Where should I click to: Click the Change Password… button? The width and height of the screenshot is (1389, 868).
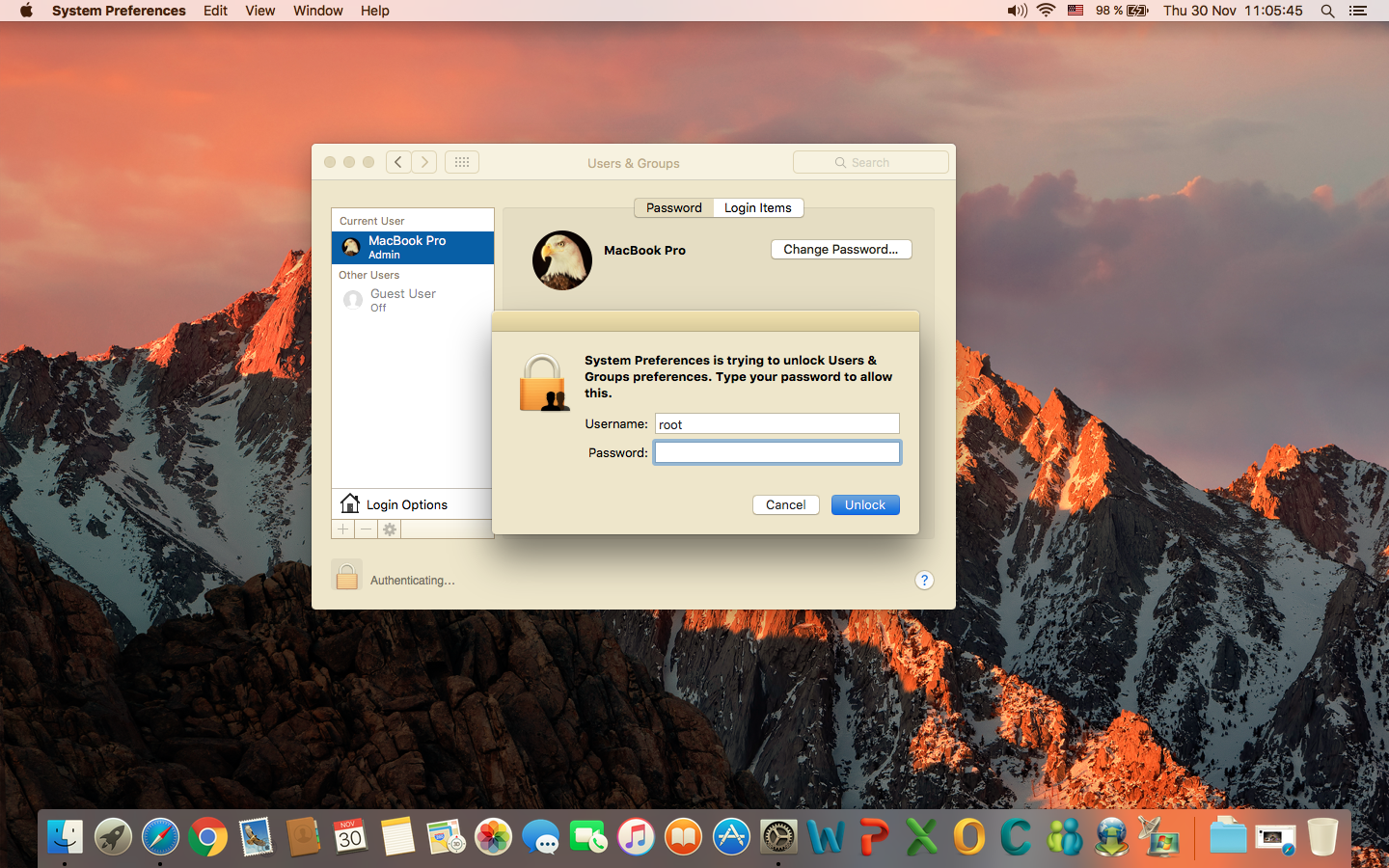tap(841, 249)
